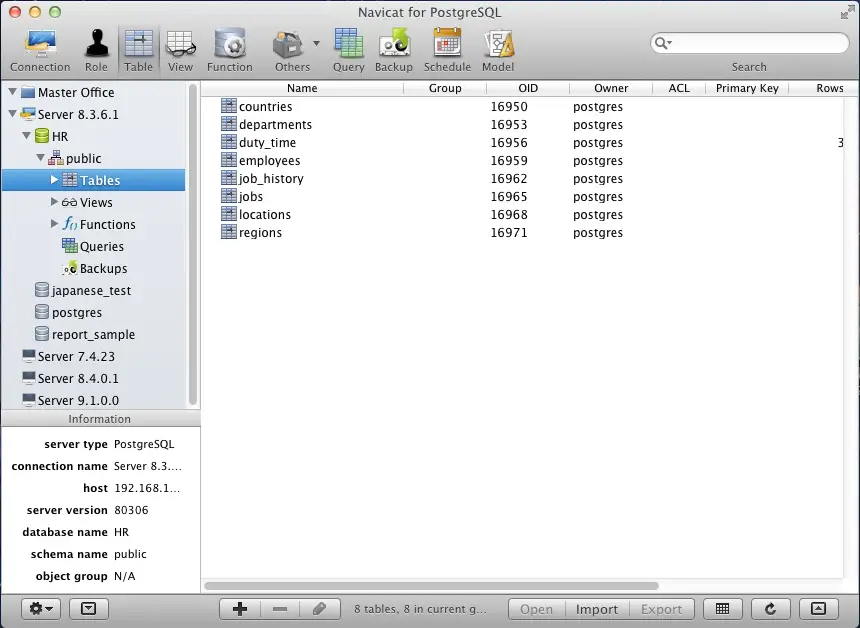Click the sidebar vertical scrollbar
Image resolution: width=860 pixels, height=628 pixels.
(193, 244)
